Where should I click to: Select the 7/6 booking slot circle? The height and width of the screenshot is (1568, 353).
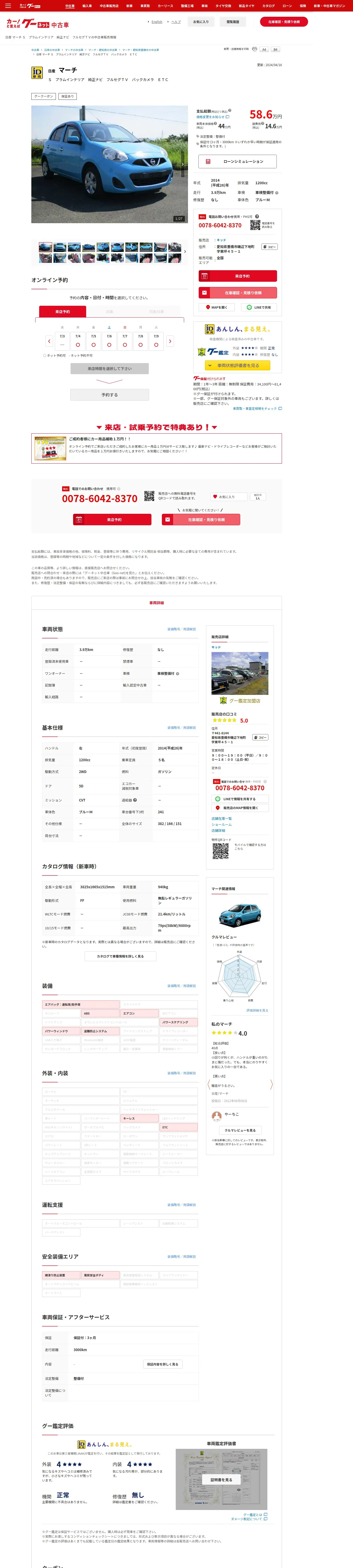pos(110,344)
